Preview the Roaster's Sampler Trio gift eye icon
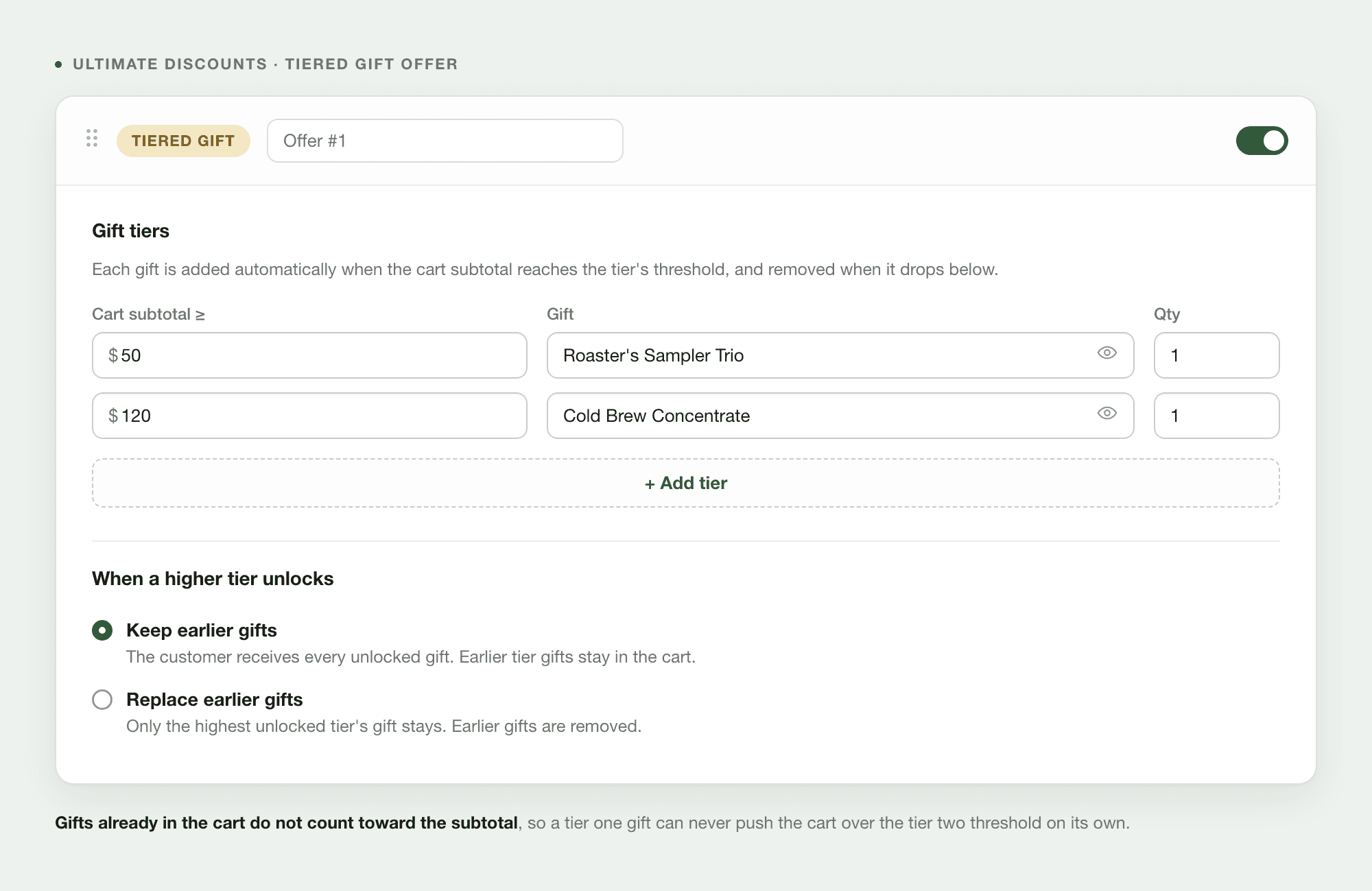The width and height of the screenshot is (1372, 891). pyautogui.click(x=1107, y=353)
